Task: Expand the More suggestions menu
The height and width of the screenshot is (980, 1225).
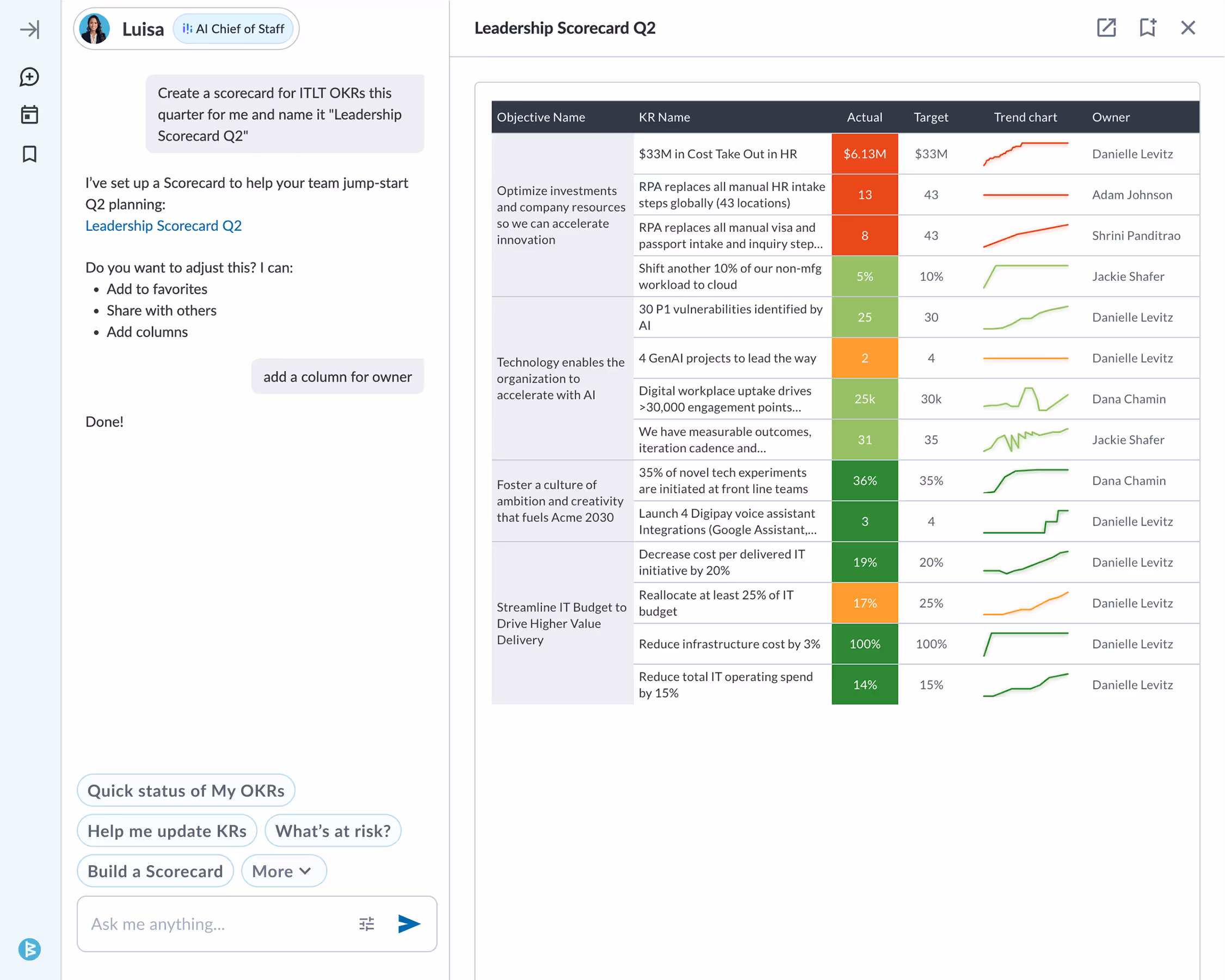Action: [x=284, y=871]
